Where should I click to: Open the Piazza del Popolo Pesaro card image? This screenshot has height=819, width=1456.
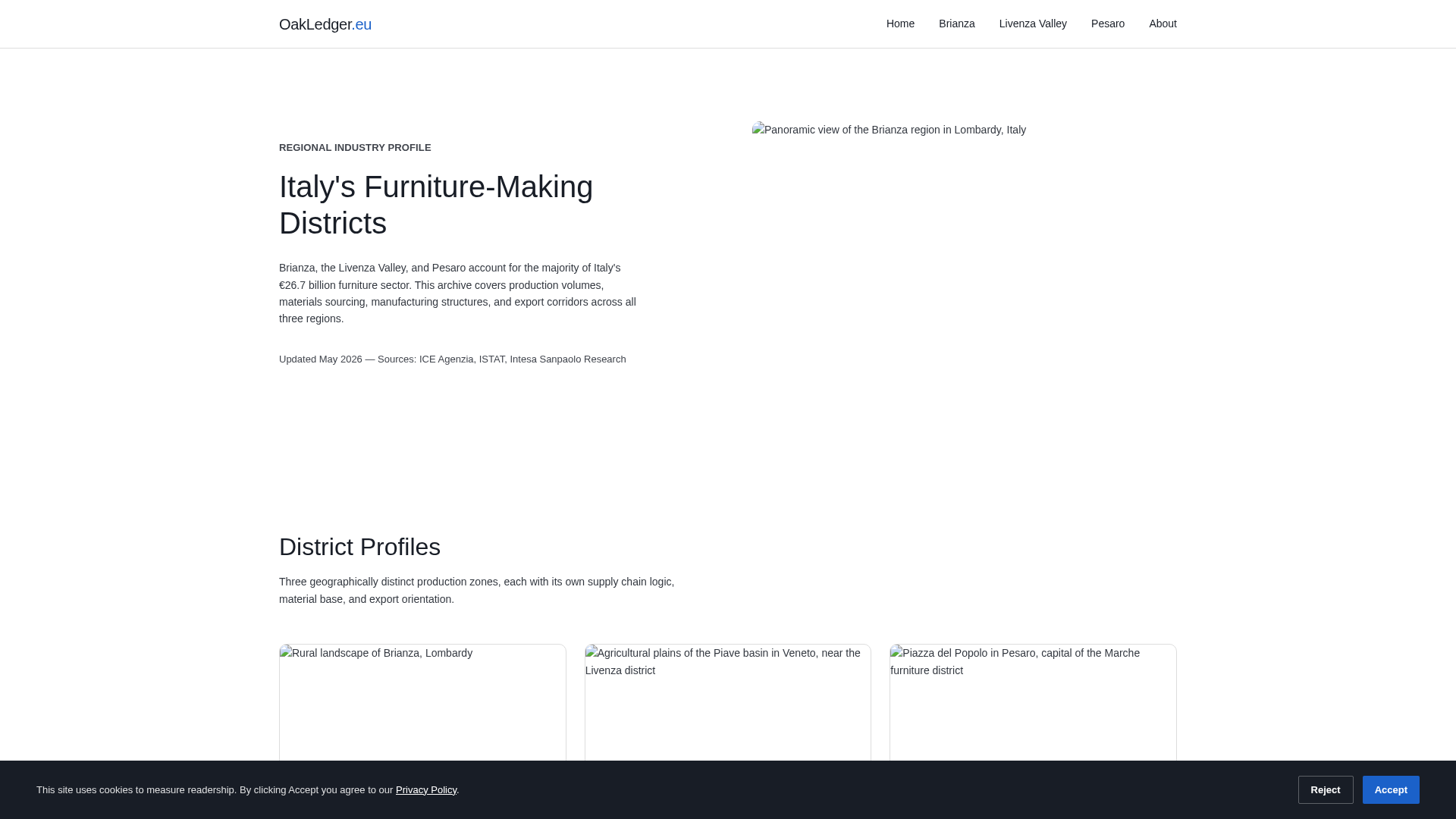tap(1033, 702)
